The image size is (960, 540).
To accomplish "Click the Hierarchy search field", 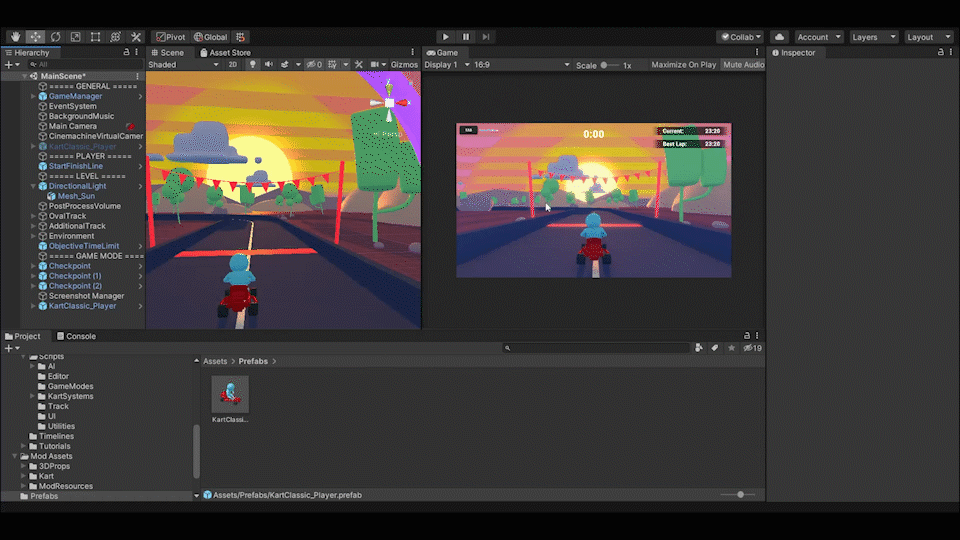I will [85, 64].
